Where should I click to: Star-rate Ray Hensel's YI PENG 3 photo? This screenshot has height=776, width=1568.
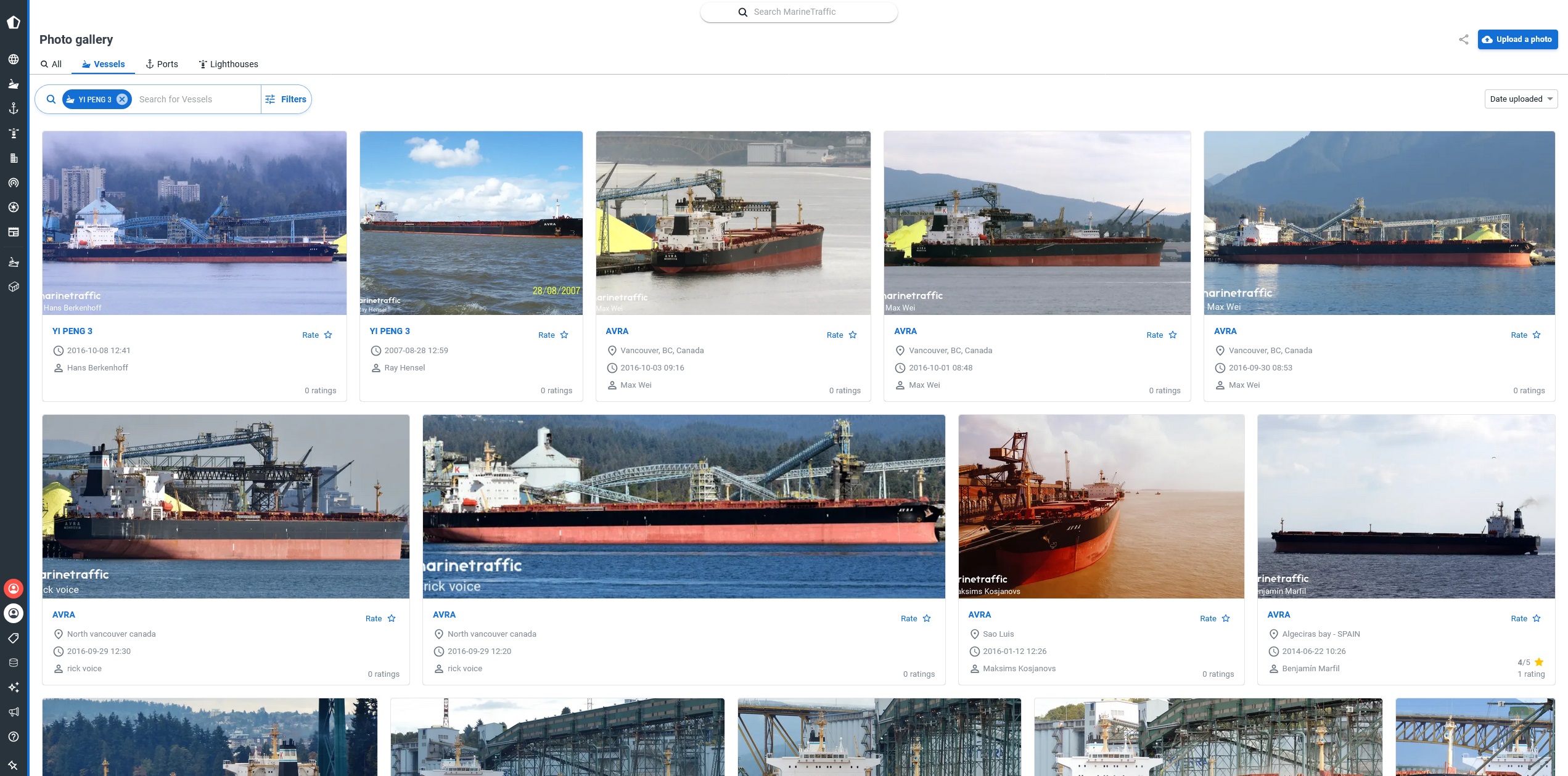click(553, 335)
